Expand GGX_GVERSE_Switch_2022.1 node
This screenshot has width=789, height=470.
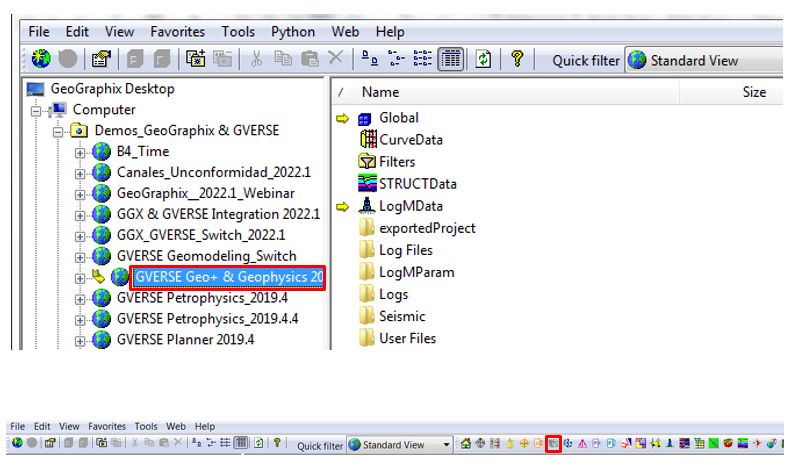click(x=80, y=237)
